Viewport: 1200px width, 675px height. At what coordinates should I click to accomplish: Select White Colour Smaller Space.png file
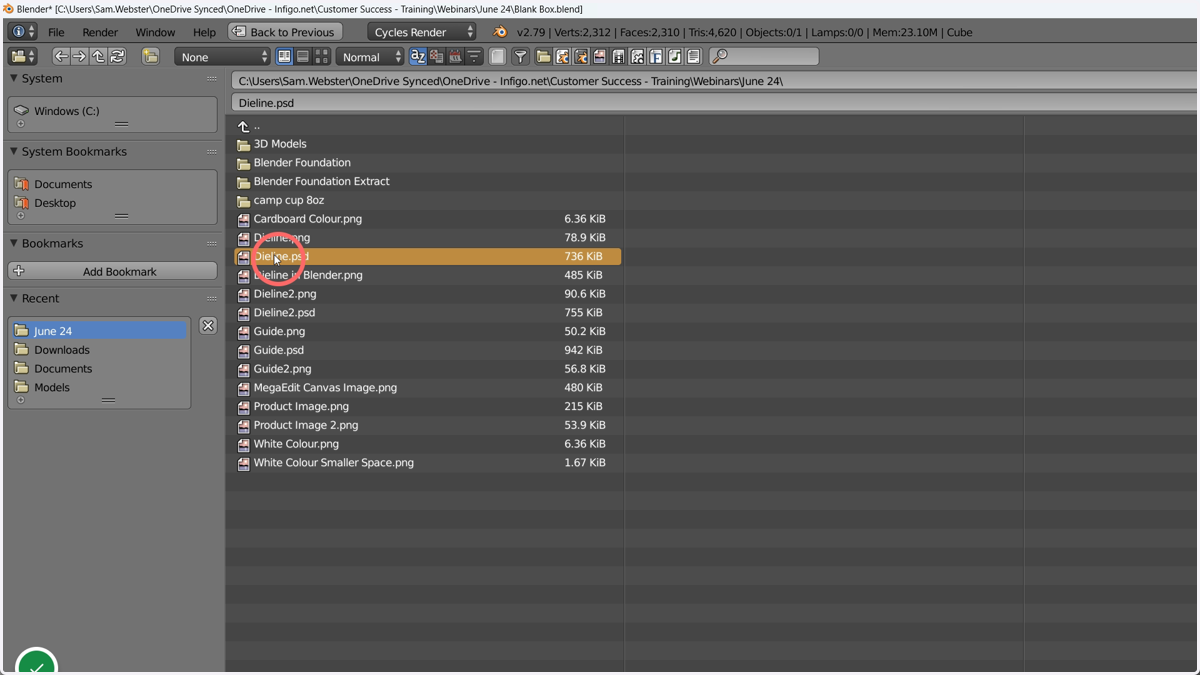coord(428,462)
